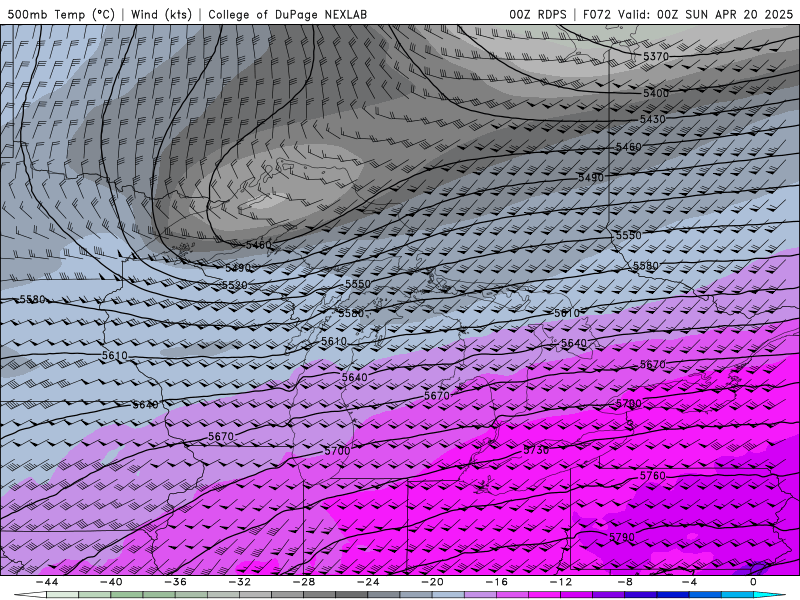Click the -28 colorbar tick label

click(x=304, y=582)
